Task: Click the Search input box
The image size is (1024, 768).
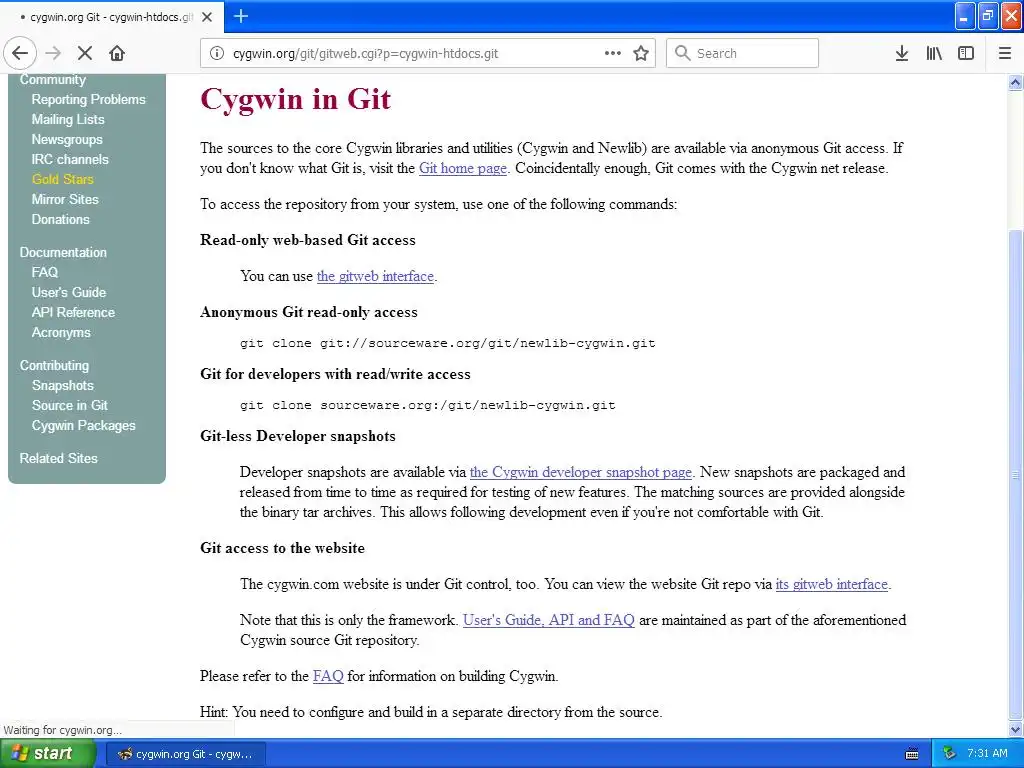Action: tap(742, 53)
